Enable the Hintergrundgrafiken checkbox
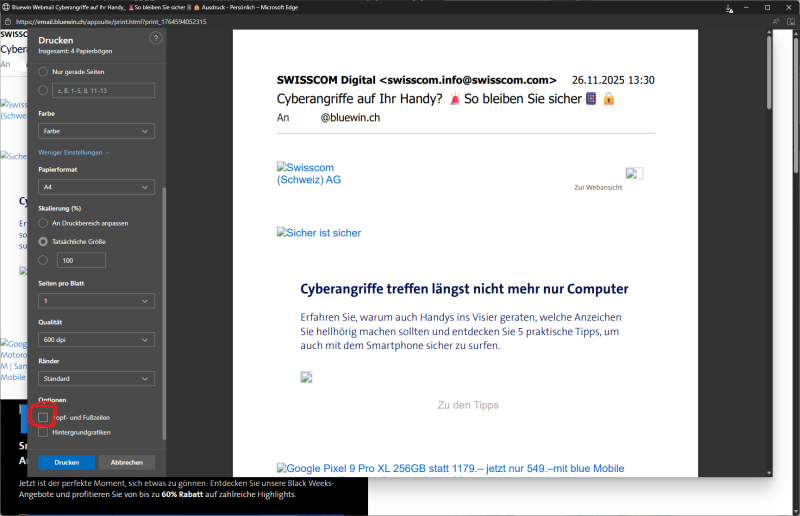 click(x=43, y=432)
